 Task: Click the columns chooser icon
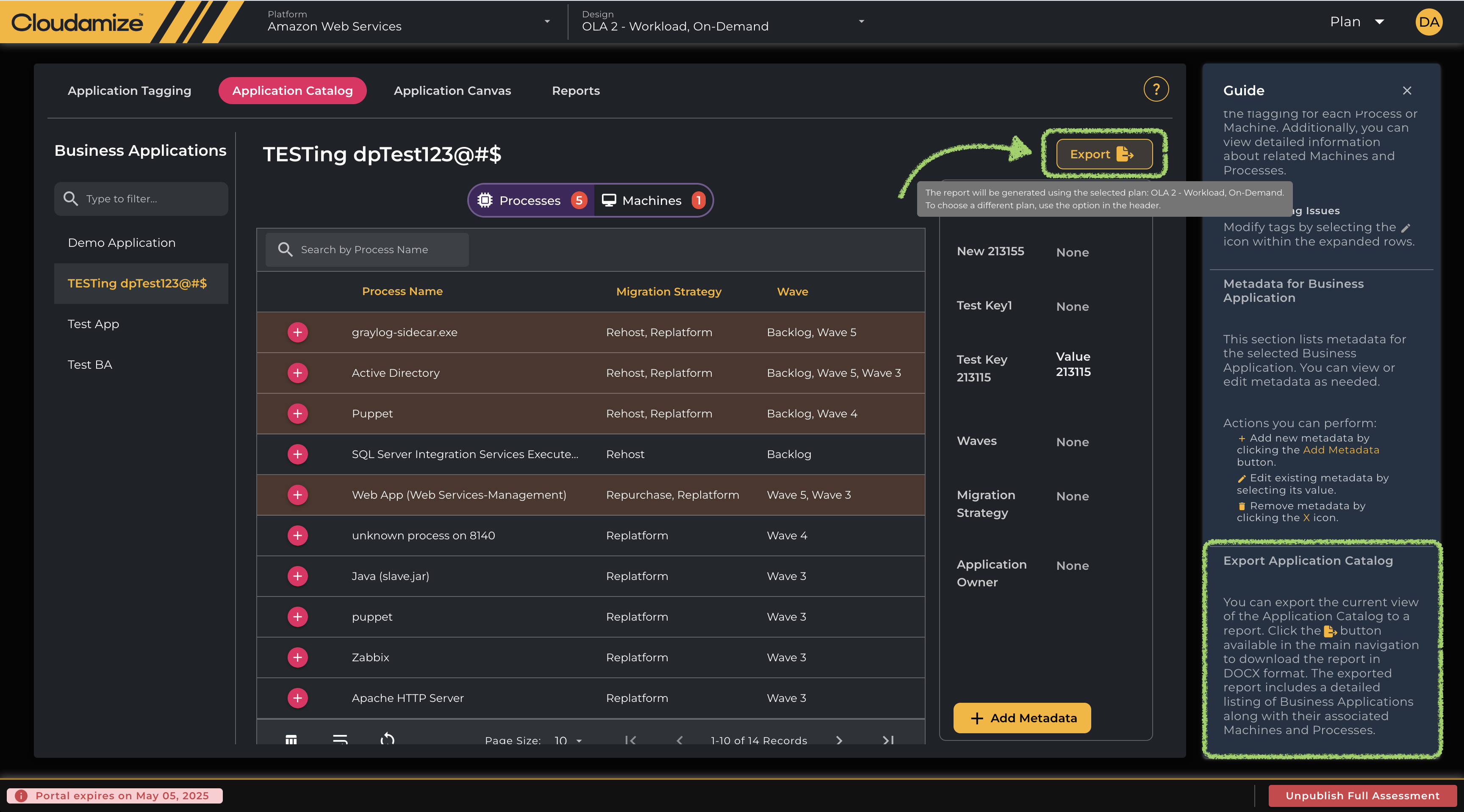click(x=291, y=739)
